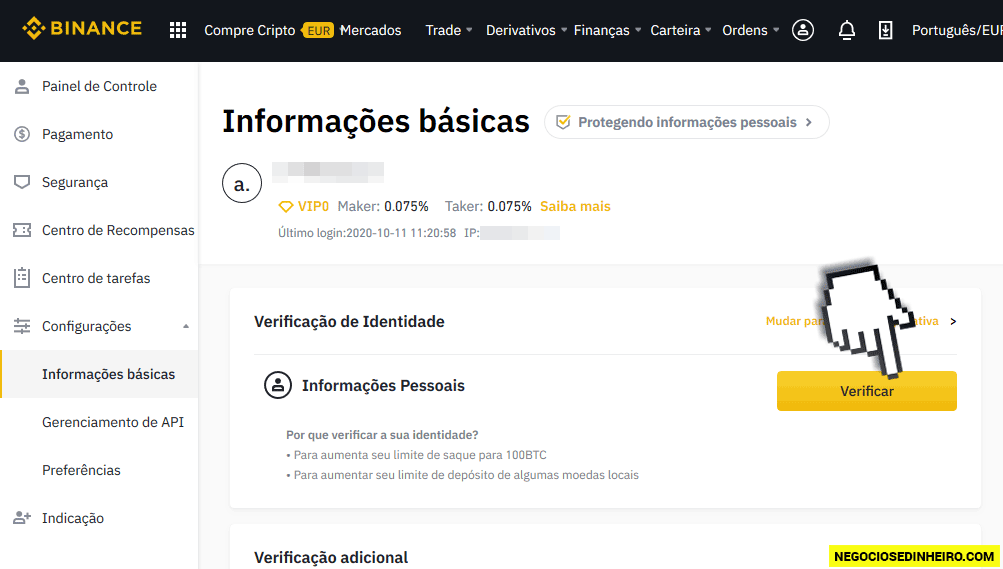Click the Configurações sliders icon
The height and width of the screenshot is (569, 1003).
22,326
